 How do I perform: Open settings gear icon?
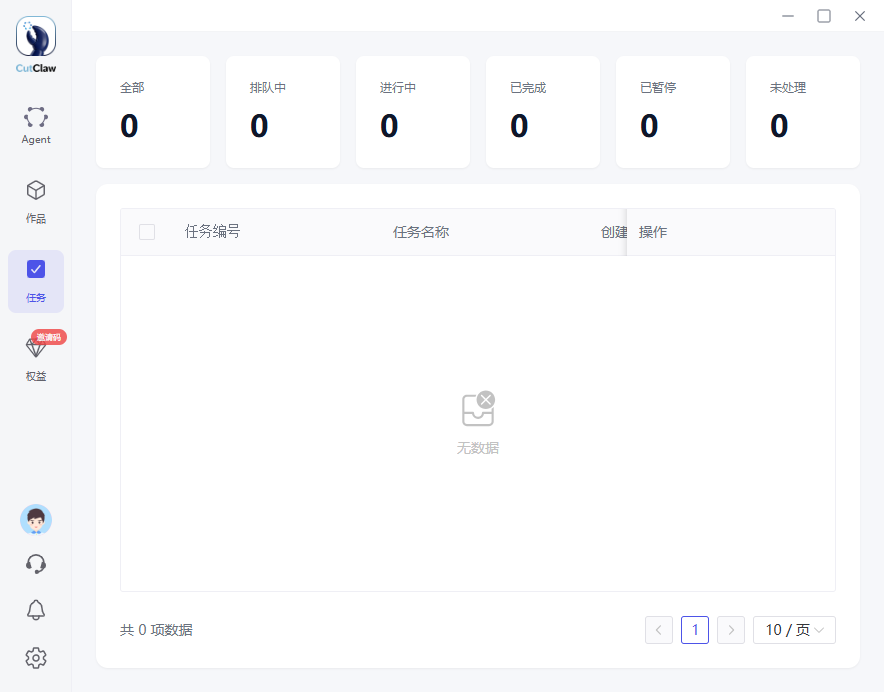point(36,658)
